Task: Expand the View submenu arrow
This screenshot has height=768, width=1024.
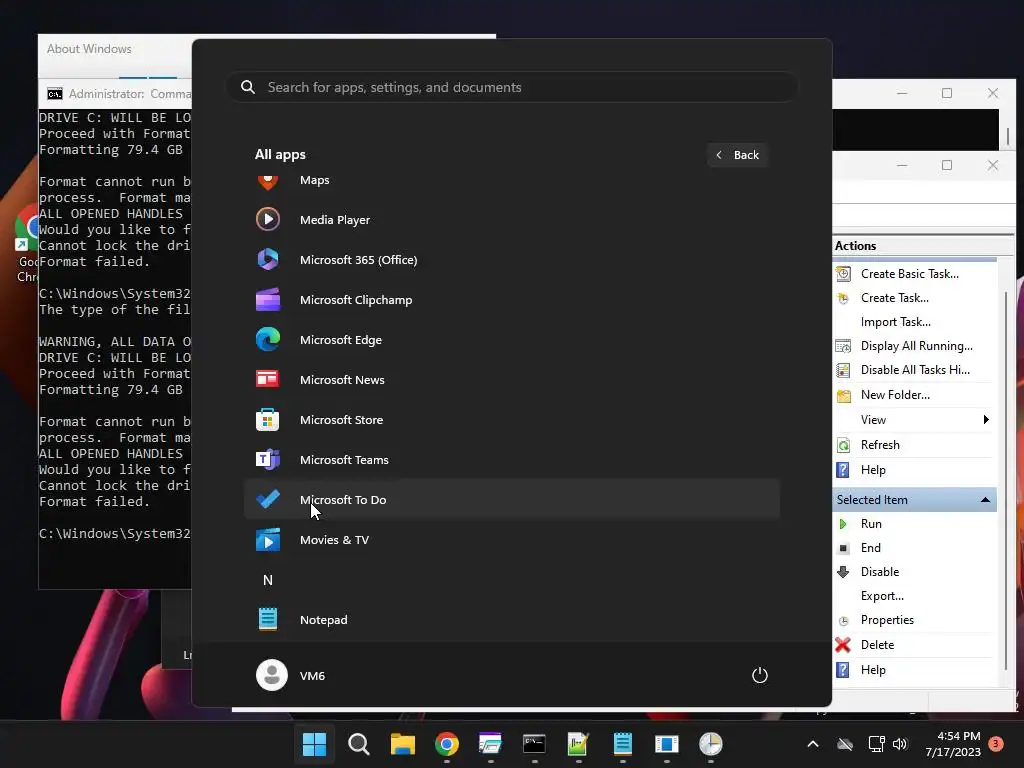Action: point(986,419)
